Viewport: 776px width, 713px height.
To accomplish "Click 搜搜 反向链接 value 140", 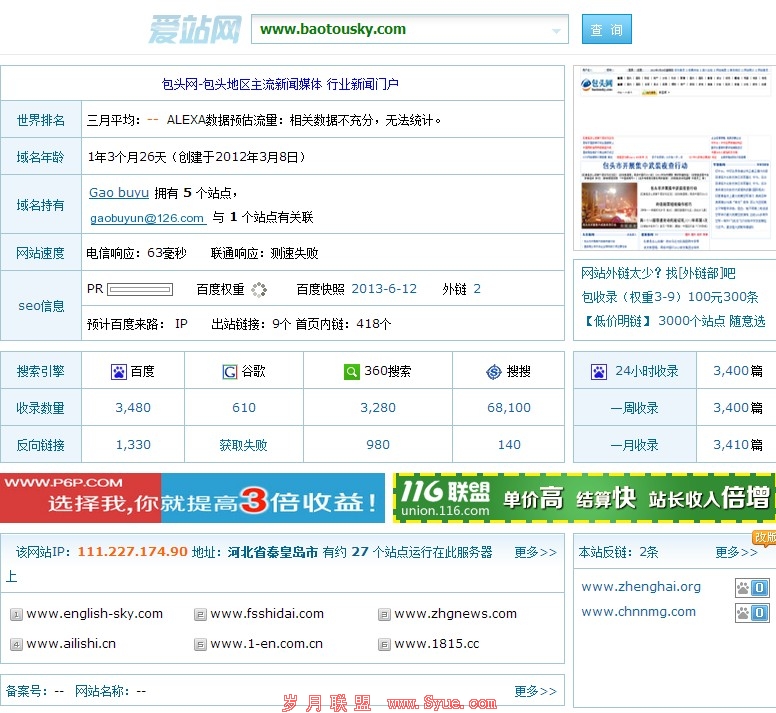I will point(509,445).
